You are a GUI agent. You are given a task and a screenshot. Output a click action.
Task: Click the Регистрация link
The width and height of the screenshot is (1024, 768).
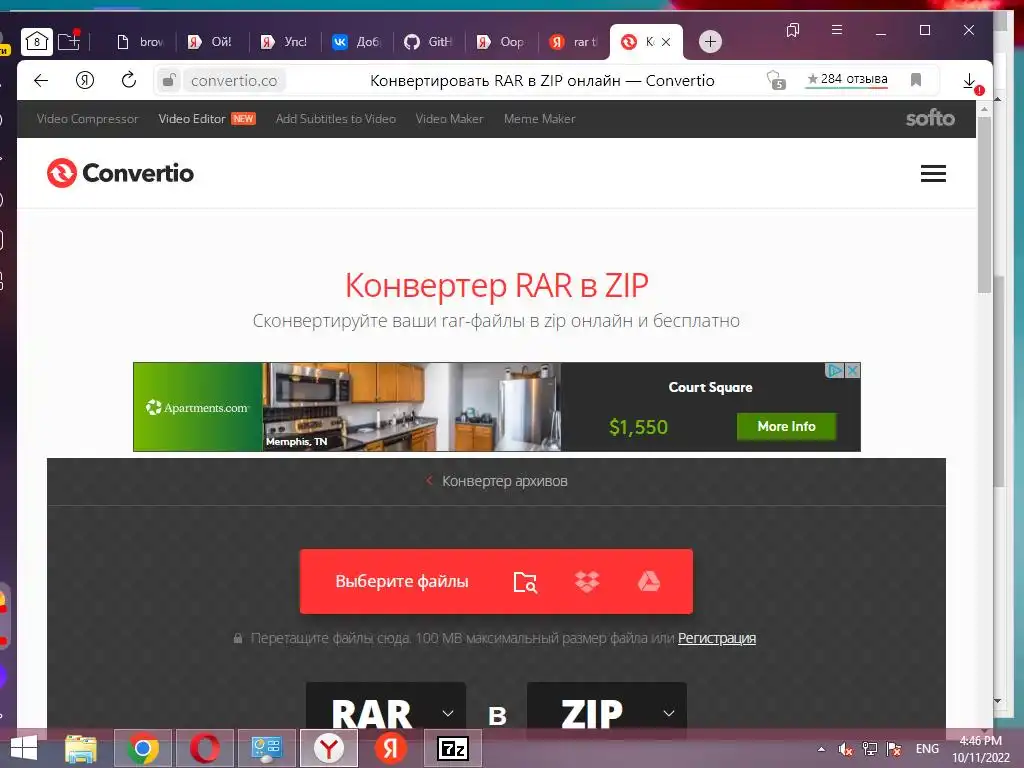(716, 638)
